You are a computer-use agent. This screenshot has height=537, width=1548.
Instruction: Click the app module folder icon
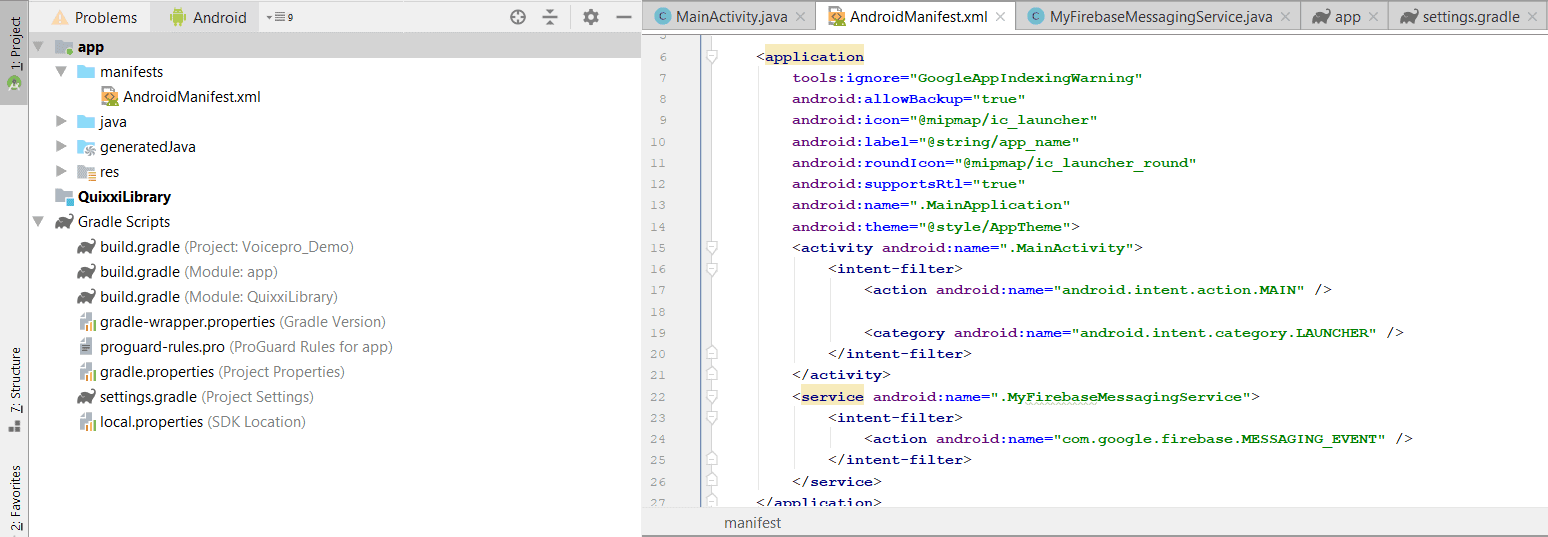63,47
